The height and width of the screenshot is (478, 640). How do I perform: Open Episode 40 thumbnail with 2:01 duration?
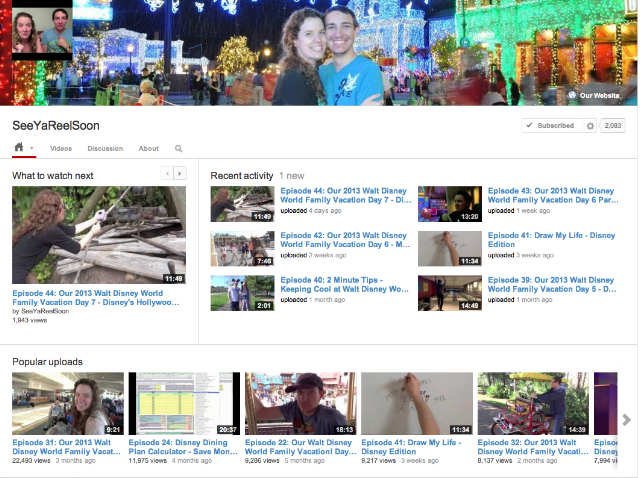242,293
